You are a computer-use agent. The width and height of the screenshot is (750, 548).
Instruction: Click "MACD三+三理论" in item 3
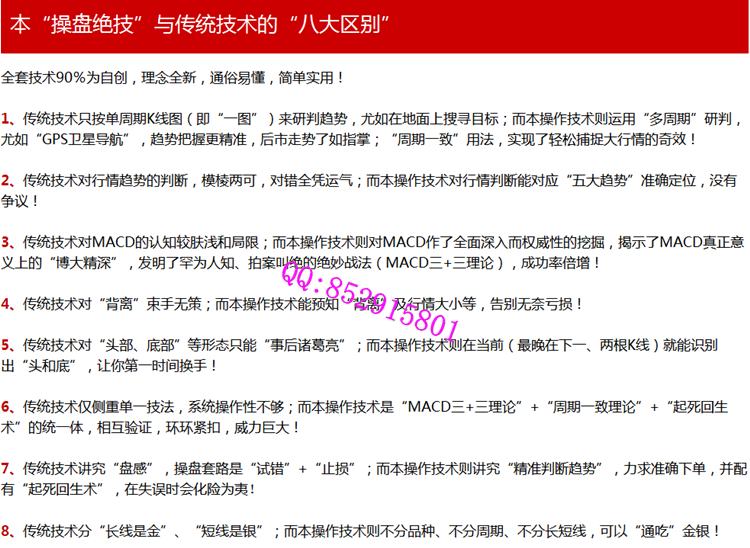[x=411, y=263]
